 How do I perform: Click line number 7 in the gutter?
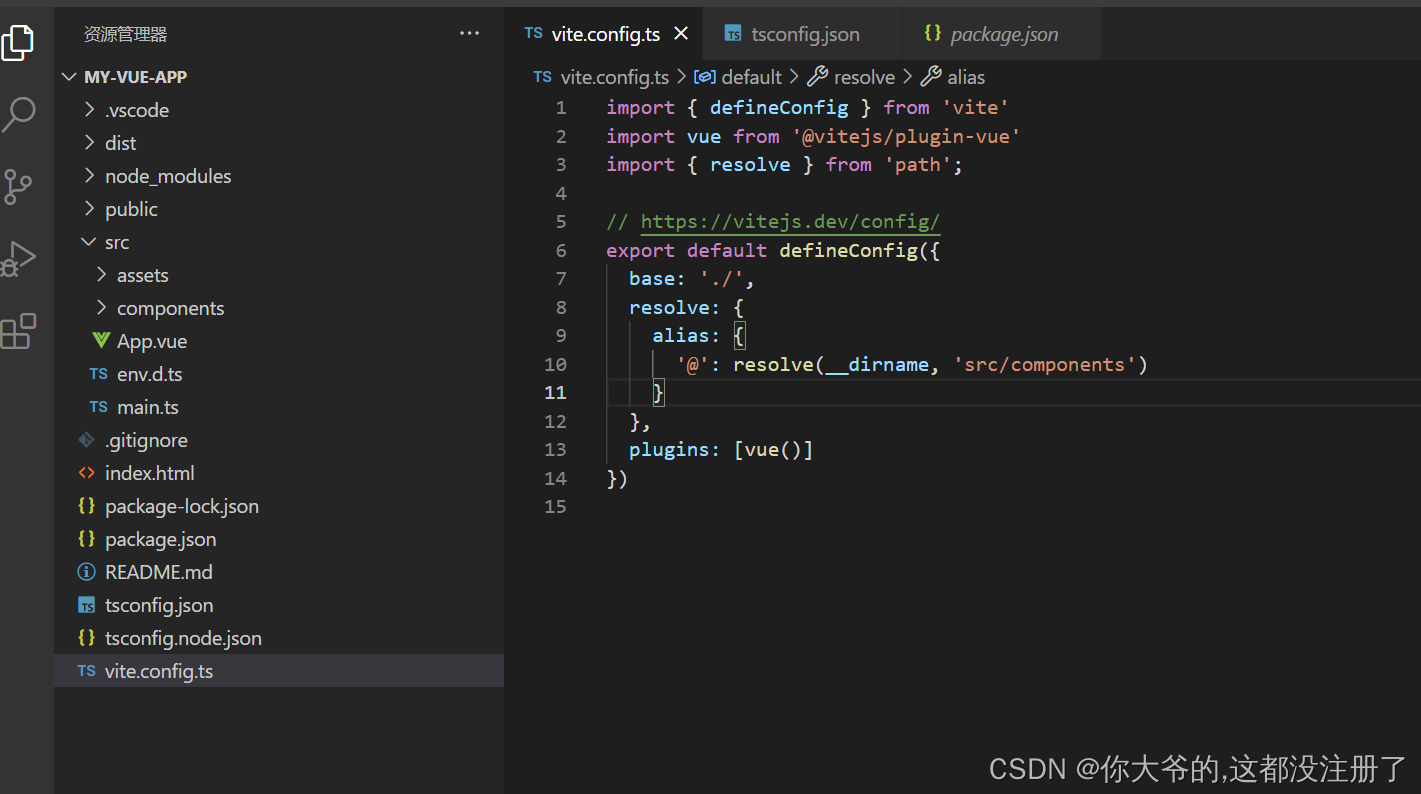pos(561,279)
